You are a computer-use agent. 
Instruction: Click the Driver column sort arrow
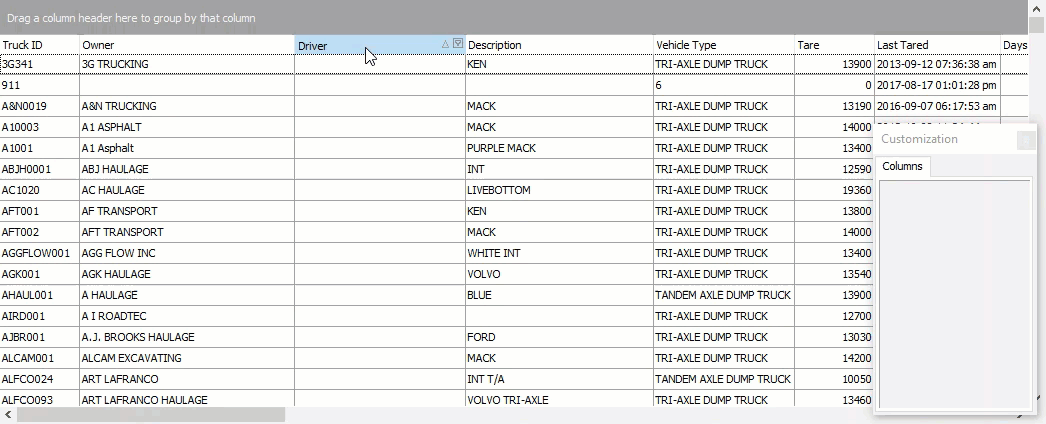446,44
